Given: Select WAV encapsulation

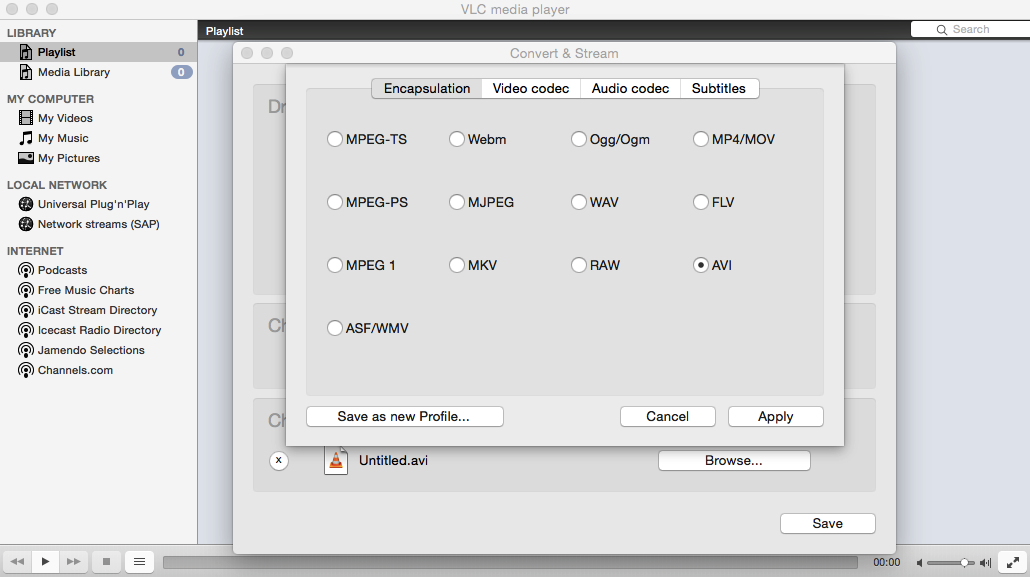Looking at the screenshot, I should click(594, 202).
